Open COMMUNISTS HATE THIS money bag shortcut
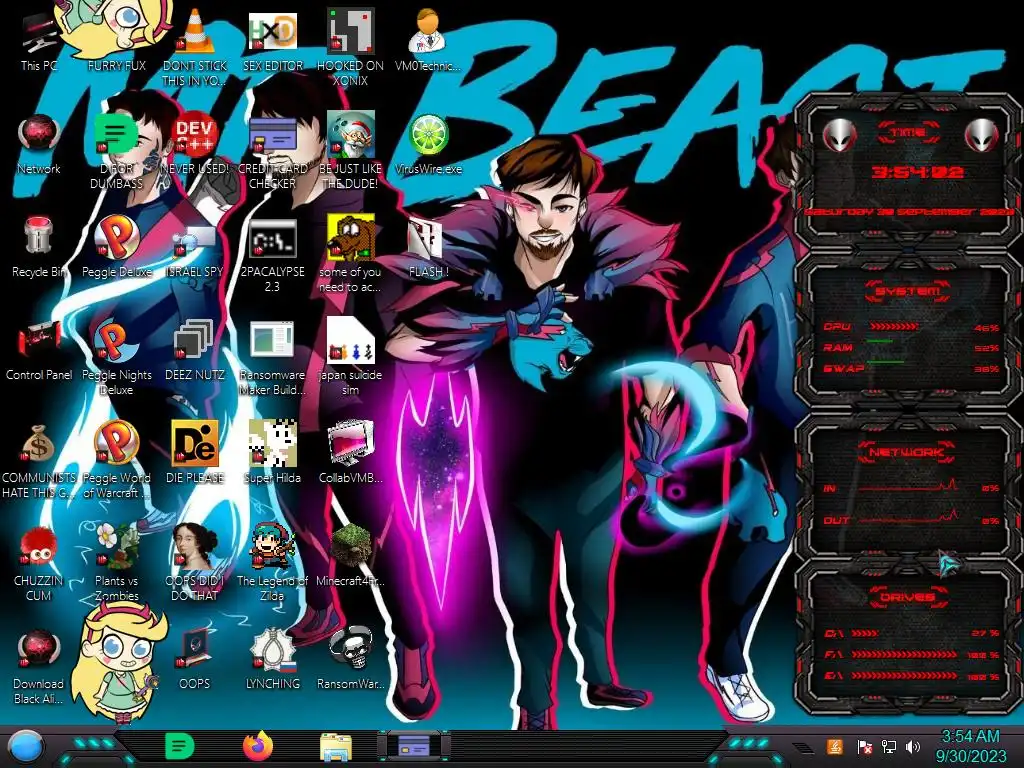The width and height of the screenshot is (1024, 768). 39,460
